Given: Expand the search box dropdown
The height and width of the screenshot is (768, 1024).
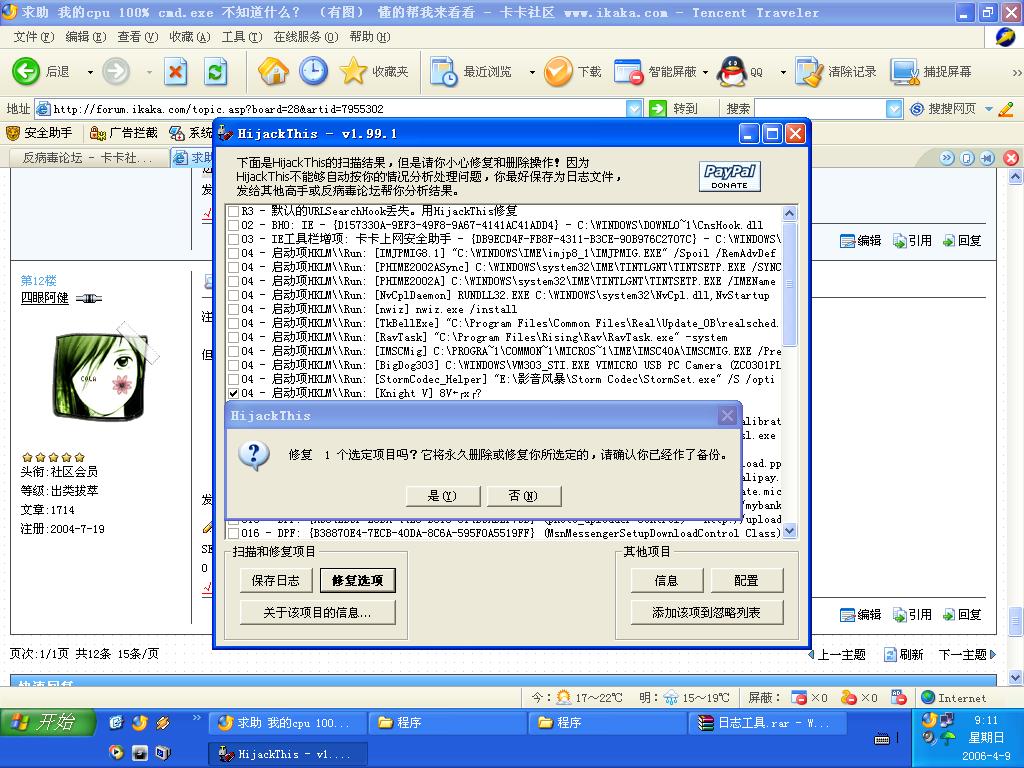Looking at the screenshot, I should [894, 108].
